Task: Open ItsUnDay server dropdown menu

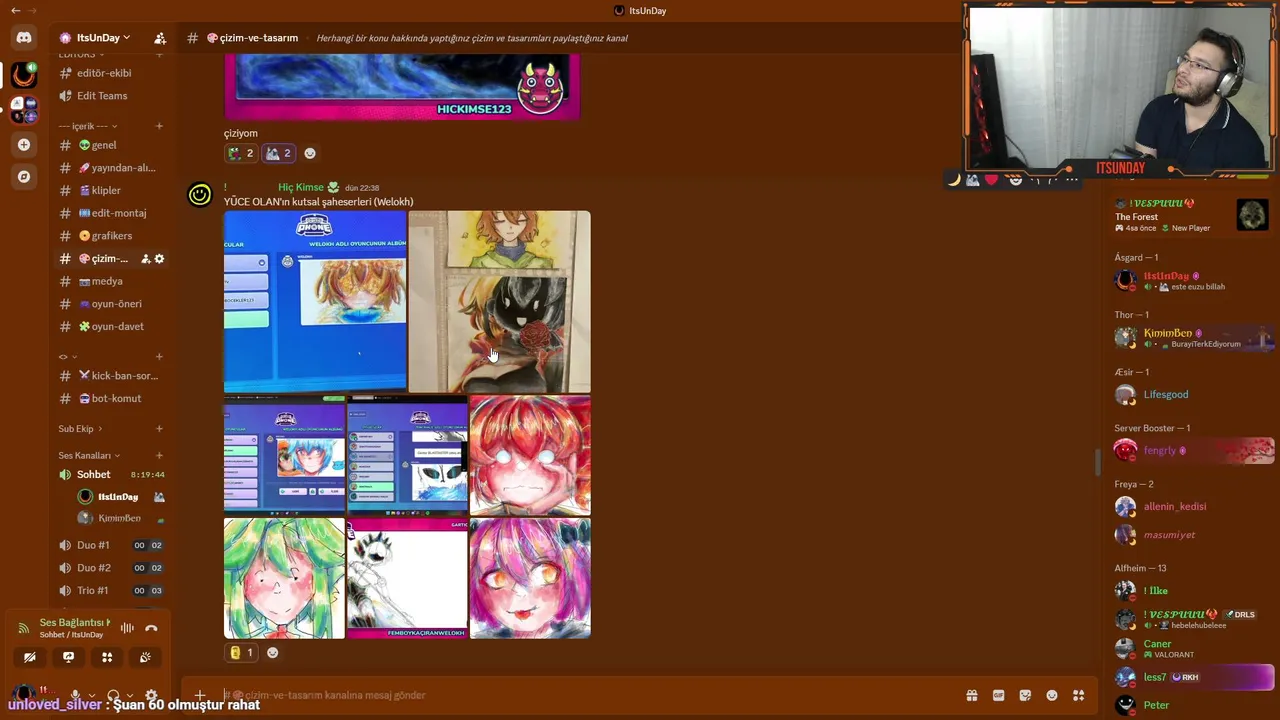Action: click(x=104, y=38)
